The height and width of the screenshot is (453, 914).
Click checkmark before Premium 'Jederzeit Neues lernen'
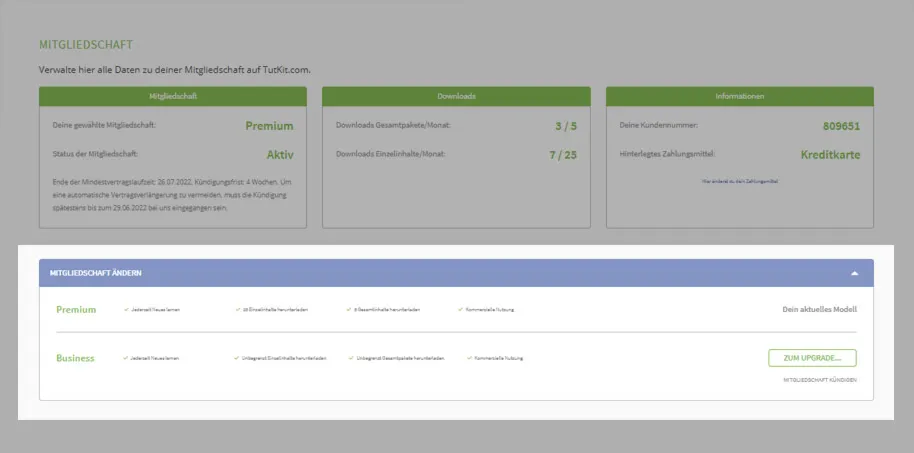click(126, 310)
